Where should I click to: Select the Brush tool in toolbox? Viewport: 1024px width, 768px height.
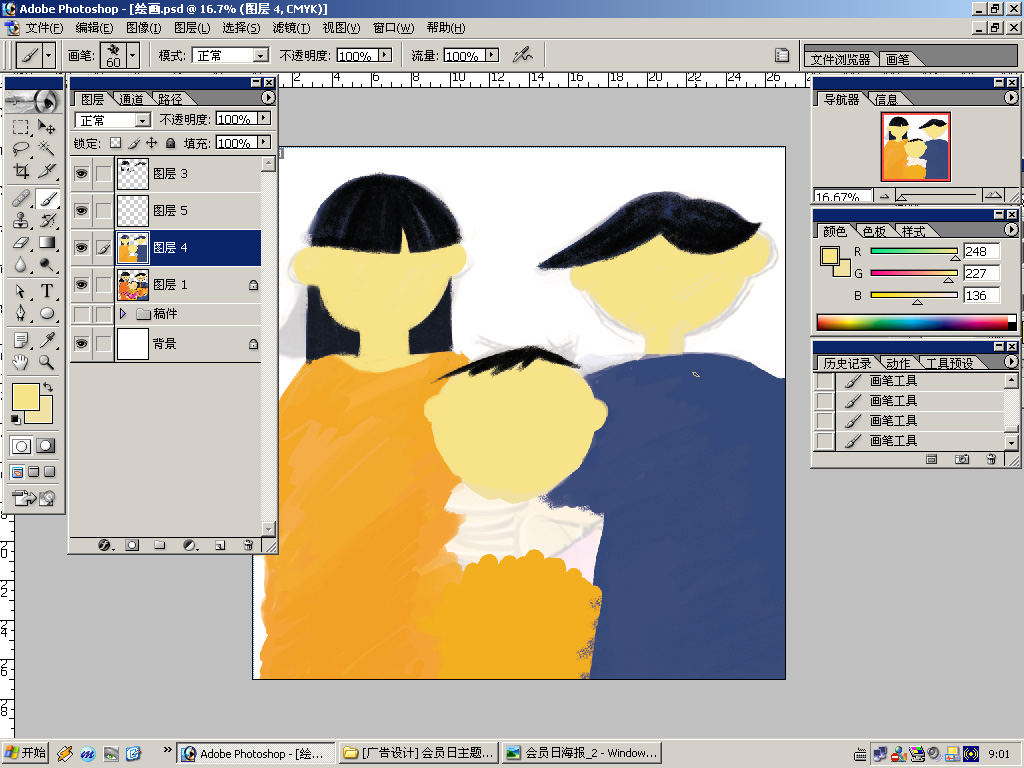46,198
